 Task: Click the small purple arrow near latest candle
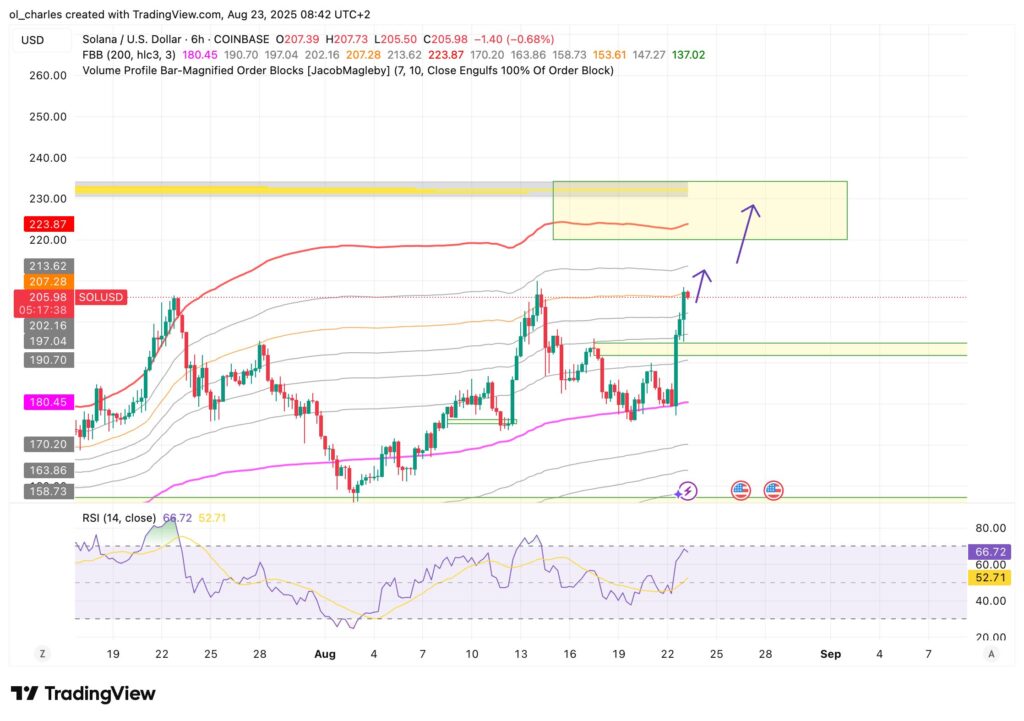tap(701, 284)
